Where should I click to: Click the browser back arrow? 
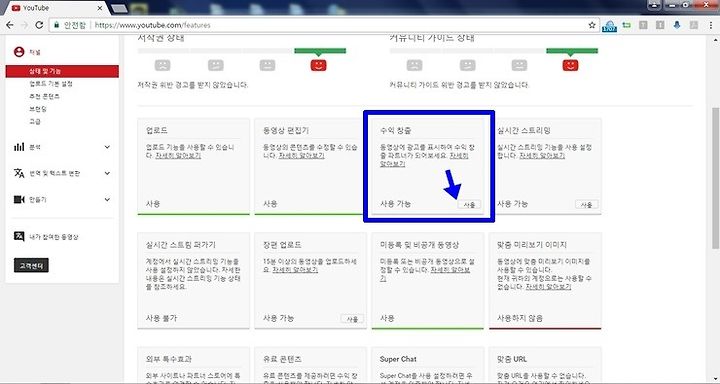pyautogui.click(x=9, y=25)
